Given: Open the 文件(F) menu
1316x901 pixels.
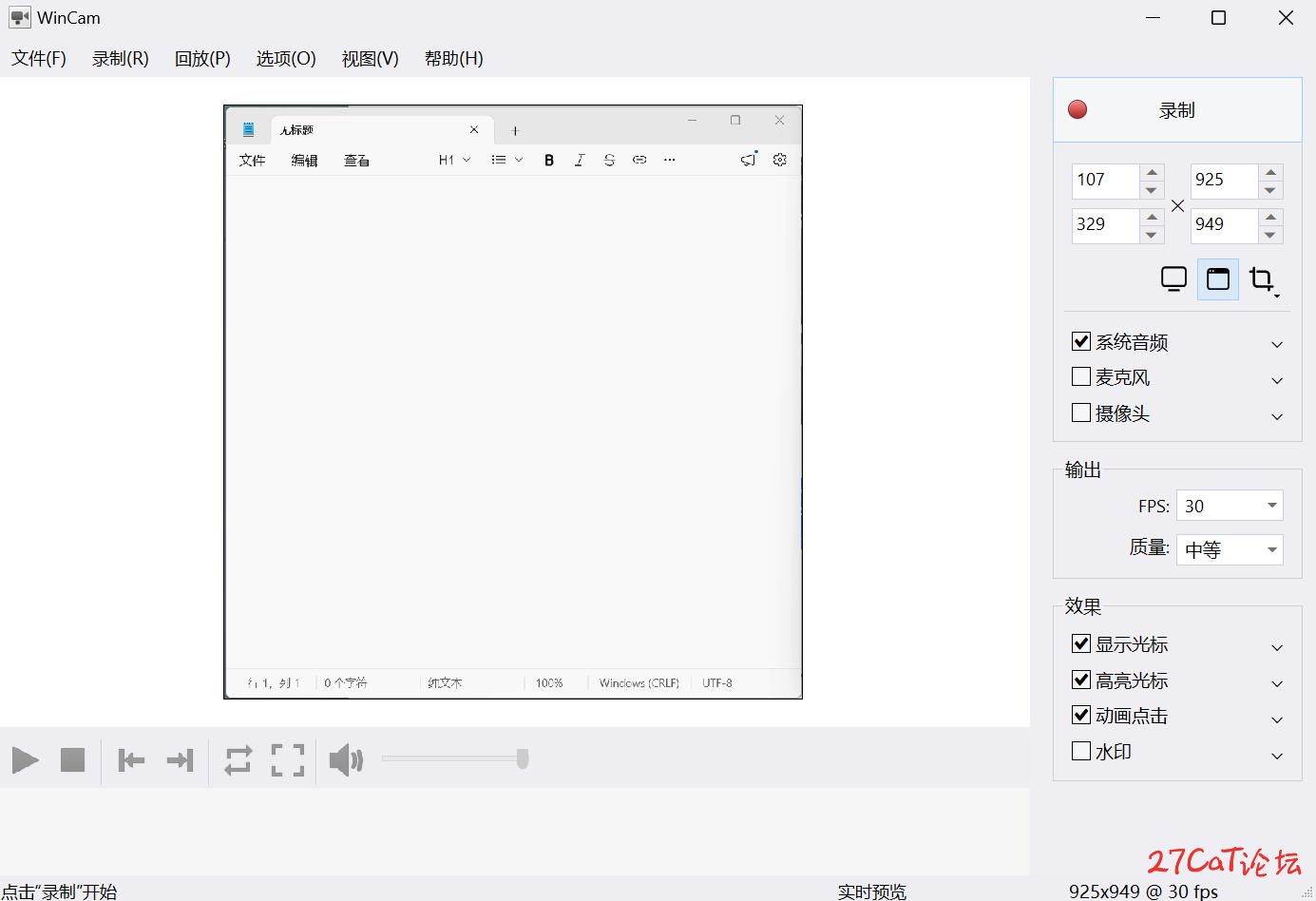Looking at the screenshot, I should [39, 58].
